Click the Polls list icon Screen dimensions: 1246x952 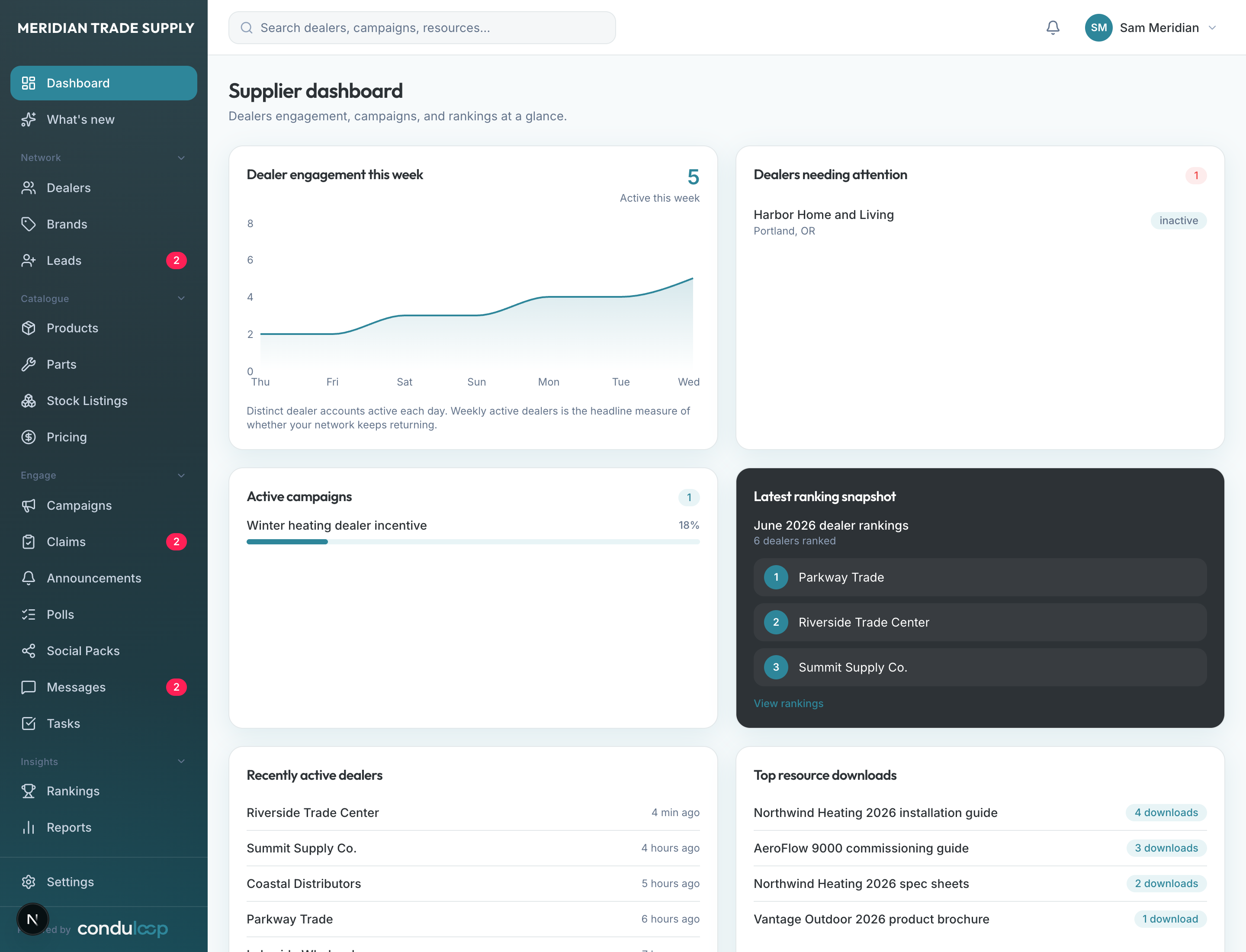(28, 614)
